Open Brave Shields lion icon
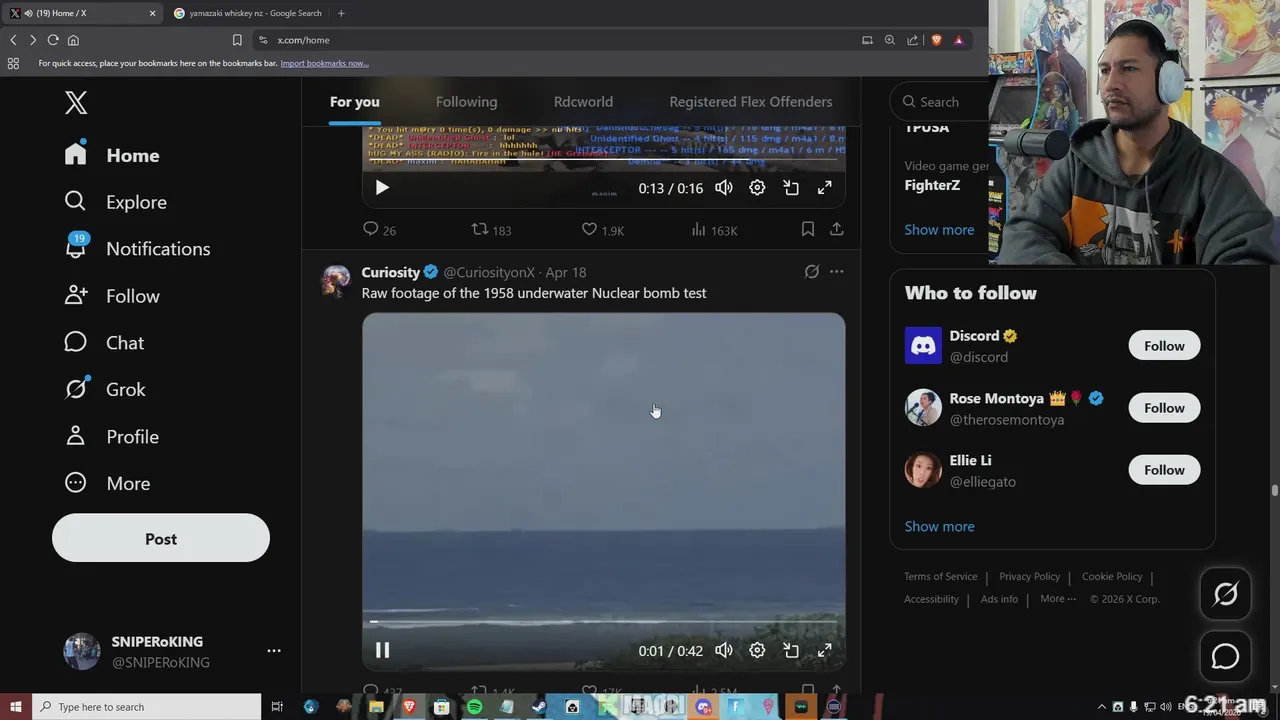Viewport: 1280px width, 720px height. coord(936,40)
